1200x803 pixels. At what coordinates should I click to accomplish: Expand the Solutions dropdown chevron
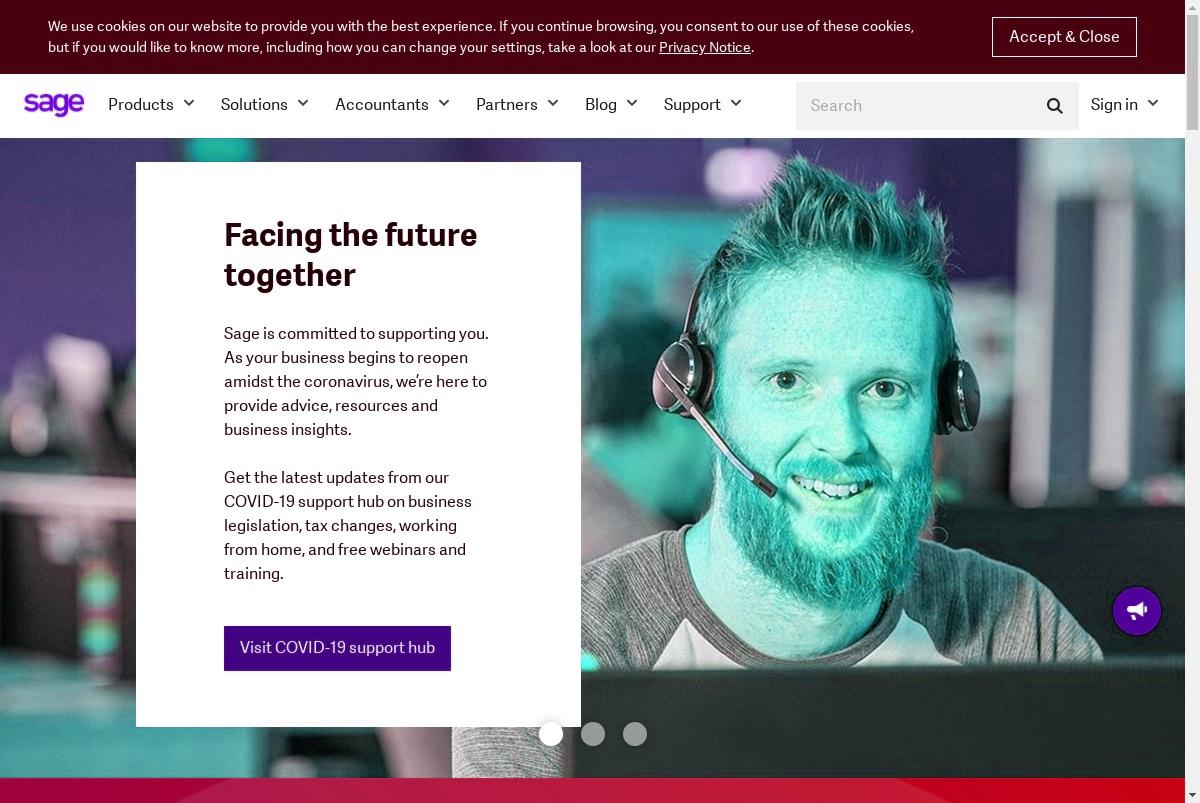303,103
